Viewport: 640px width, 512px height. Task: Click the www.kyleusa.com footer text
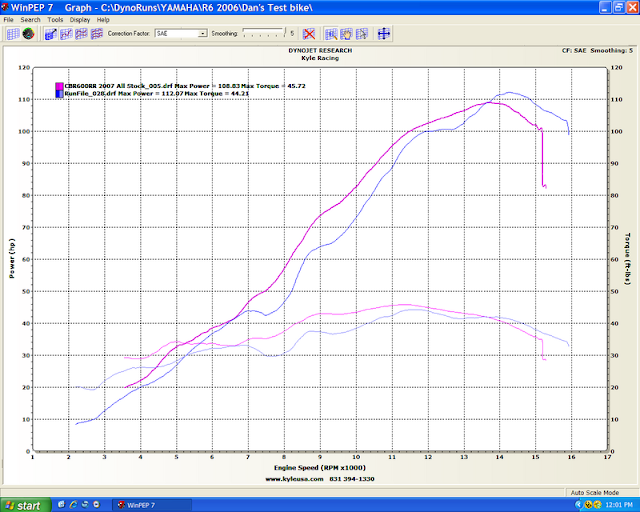pos(294,479)
